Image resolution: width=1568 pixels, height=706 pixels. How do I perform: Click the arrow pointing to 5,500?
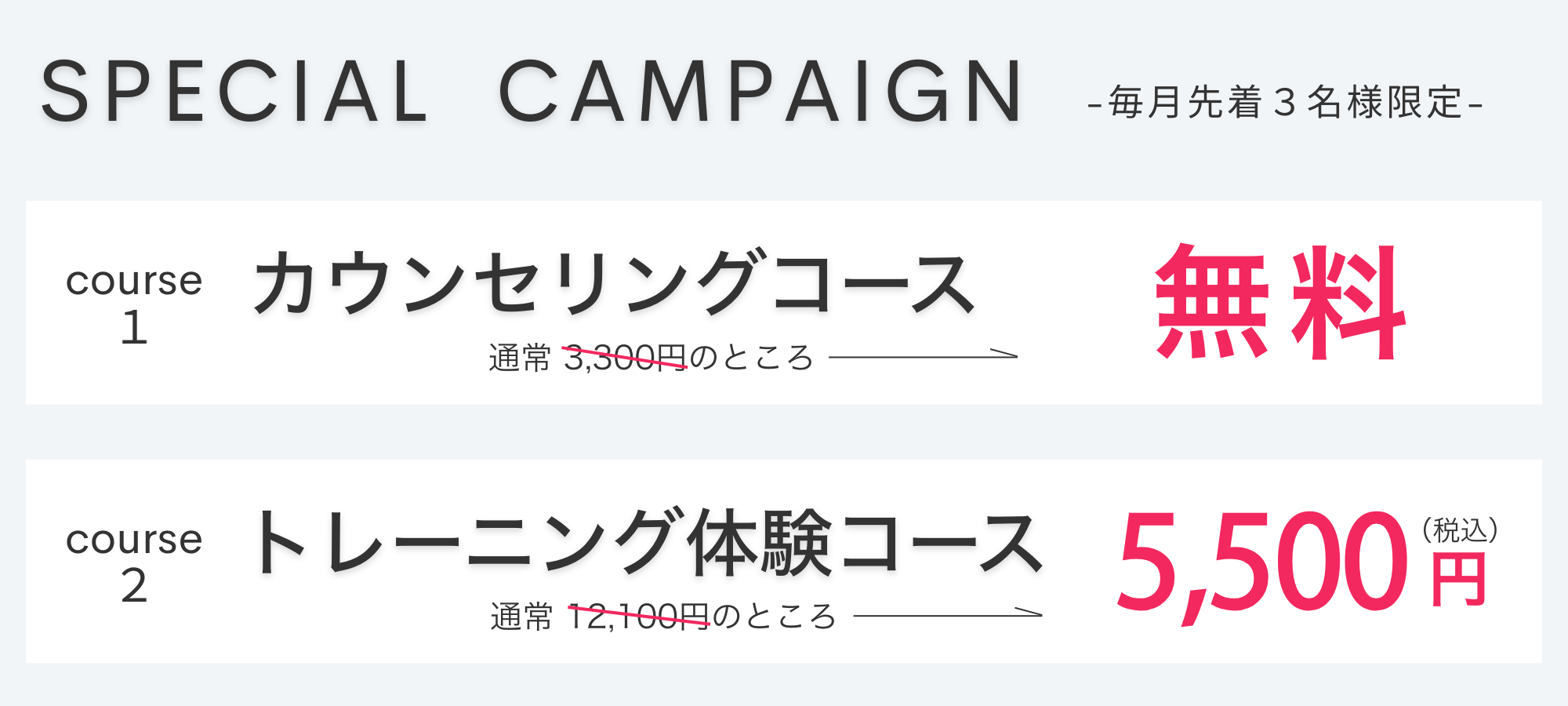click(x=948, y=613)
